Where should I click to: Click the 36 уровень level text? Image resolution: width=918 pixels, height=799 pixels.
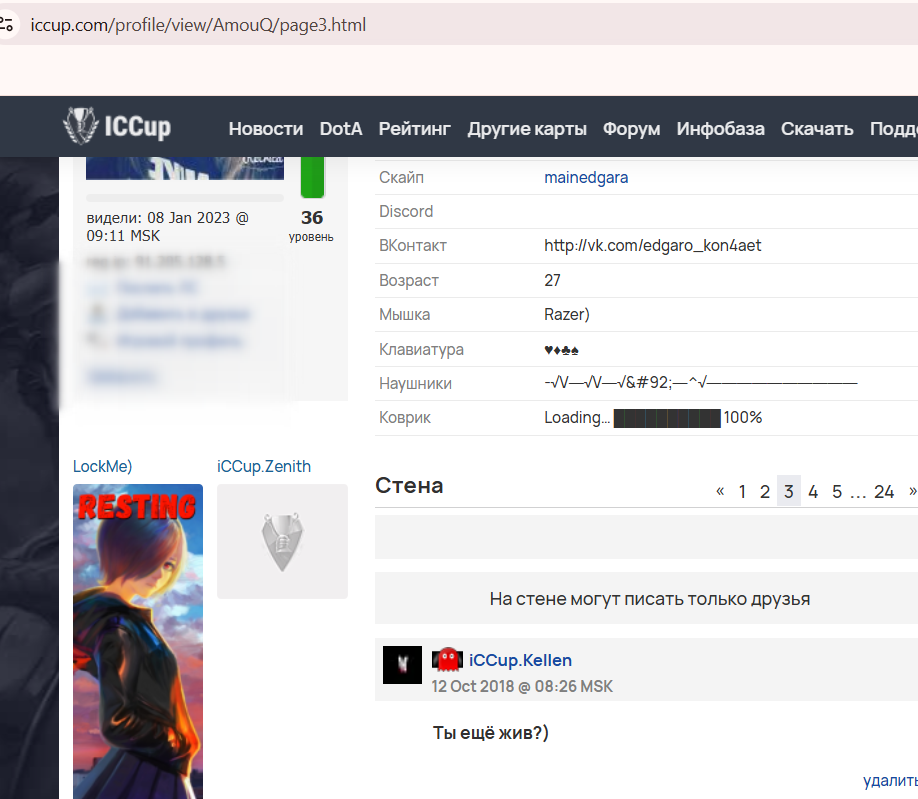coord(311,225)
